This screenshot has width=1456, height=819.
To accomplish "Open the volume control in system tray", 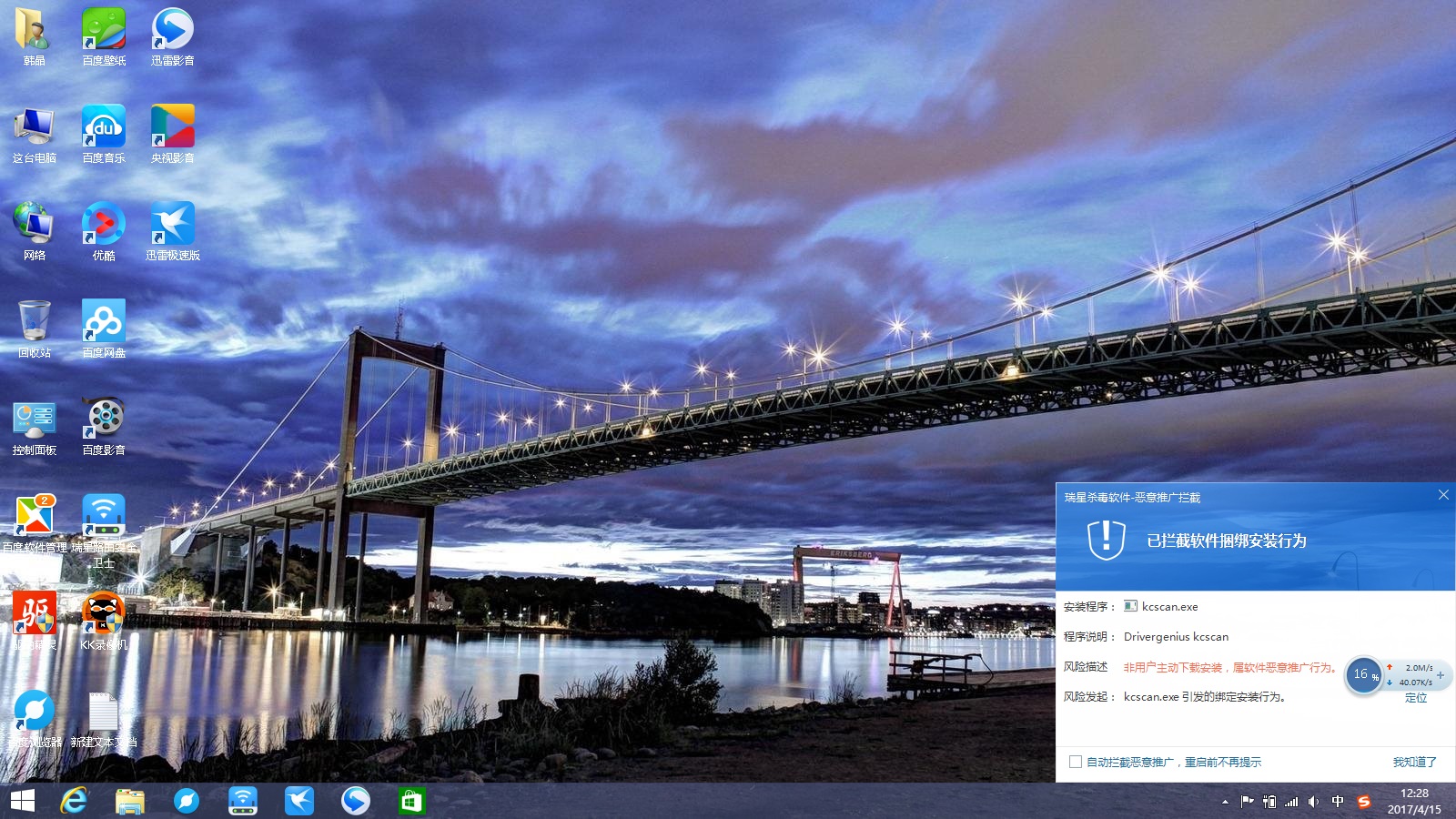I will coord(1313,802).
